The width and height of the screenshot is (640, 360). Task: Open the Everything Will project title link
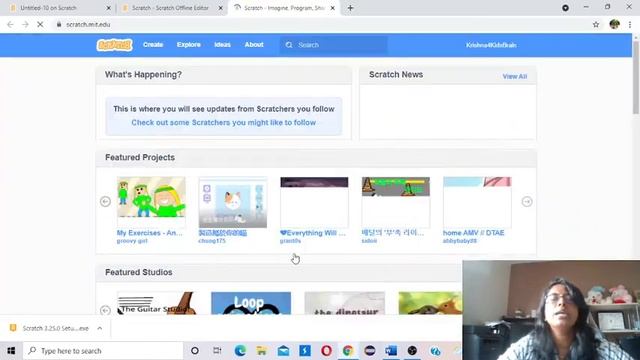click(x=313, y=233)
